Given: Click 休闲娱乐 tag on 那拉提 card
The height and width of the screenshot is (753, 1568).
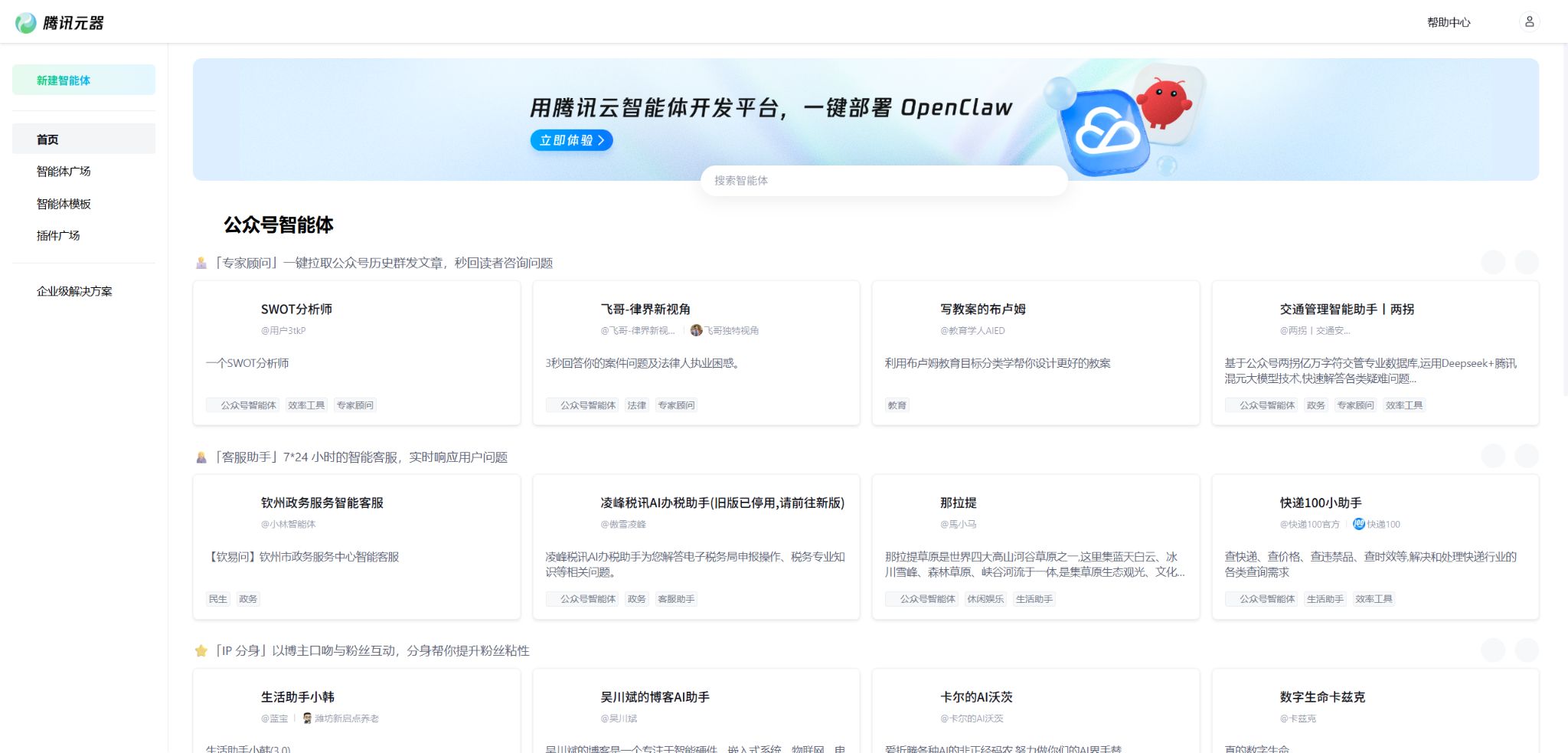Looking at the screenshot, I should click(985, 599).
